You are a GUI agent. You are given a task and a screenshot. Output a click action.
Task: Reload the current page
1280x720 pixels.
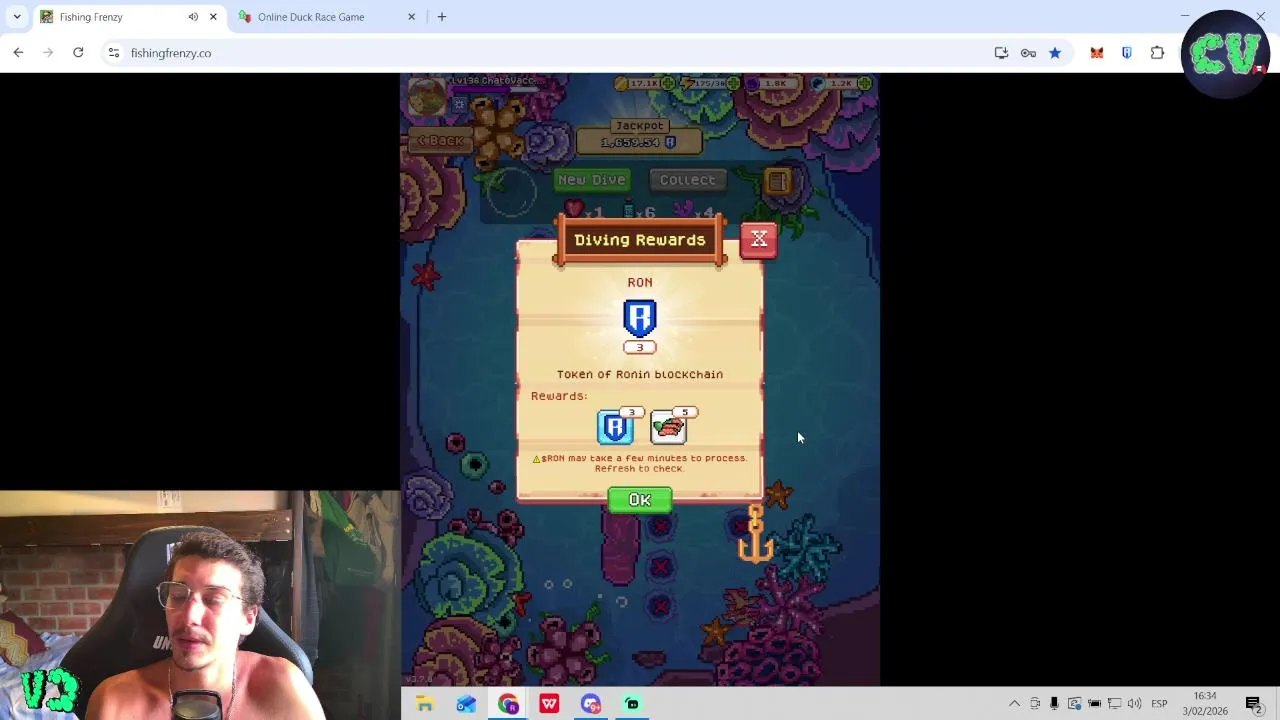point(78,53)
